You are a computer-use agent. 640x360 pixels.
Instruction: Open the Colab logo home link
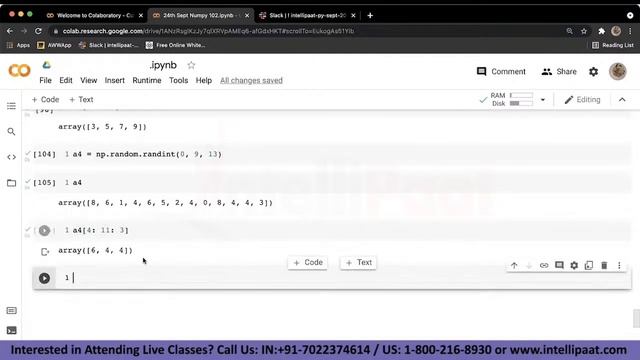coord(19,71)
